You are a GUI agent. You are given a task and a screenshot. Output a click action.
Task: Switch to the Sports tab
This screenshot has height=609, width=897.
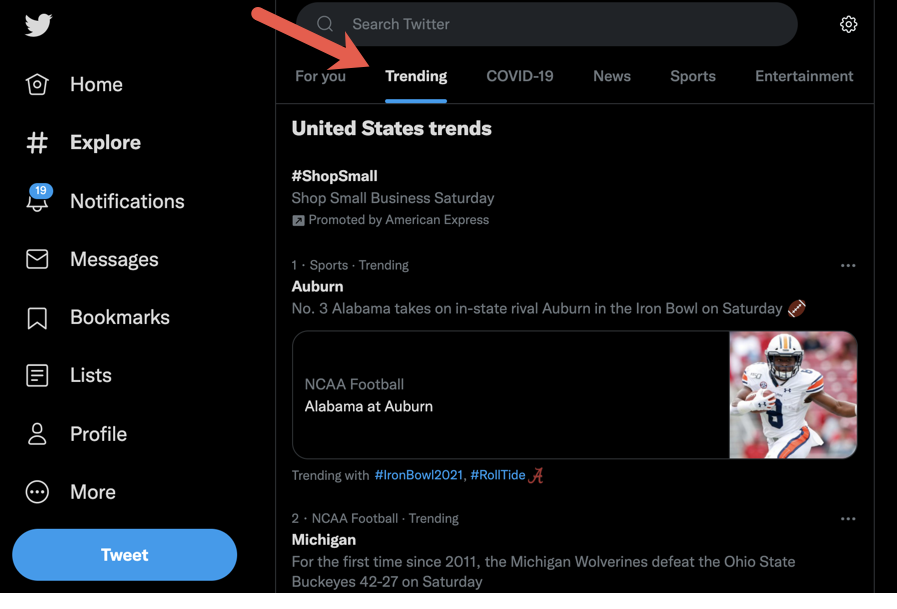[x=692, y=75]
